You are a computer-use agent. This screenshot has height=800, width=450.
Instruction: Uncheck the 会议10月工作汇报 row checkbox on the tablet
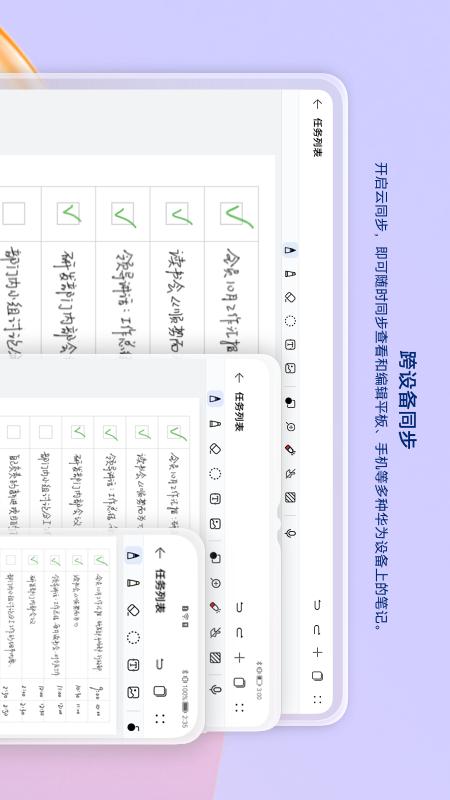233,214
